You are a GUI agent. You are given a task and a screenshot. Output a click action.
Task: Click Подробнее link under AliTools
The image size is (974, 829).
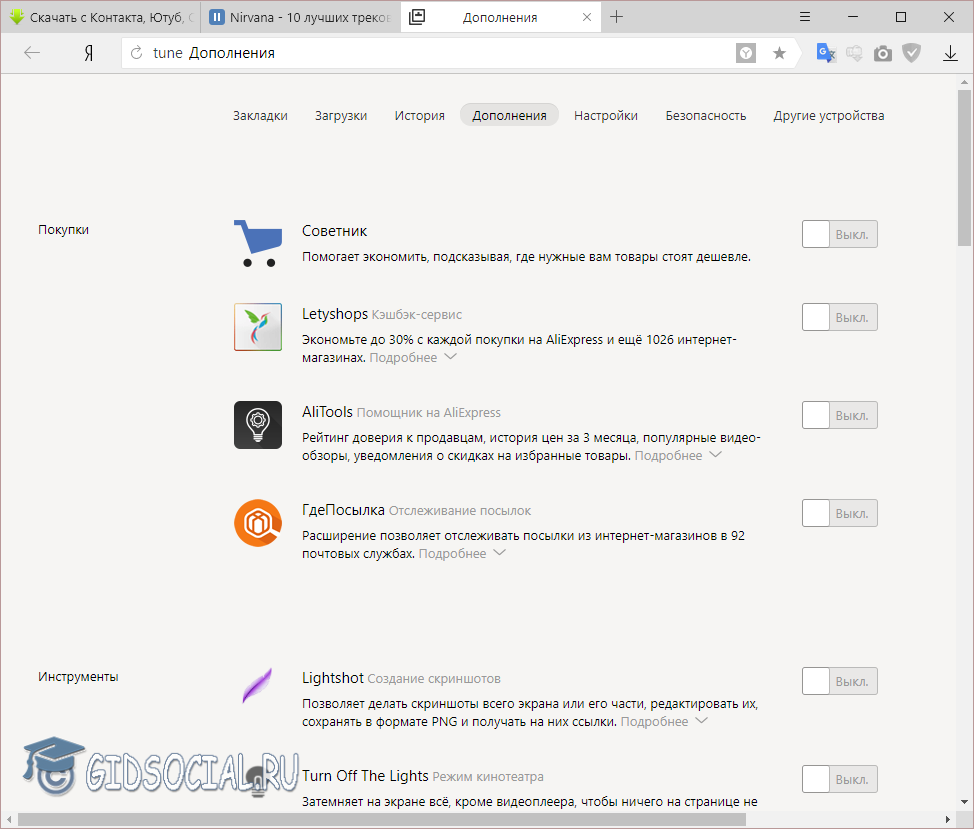(x=668, y=456)
